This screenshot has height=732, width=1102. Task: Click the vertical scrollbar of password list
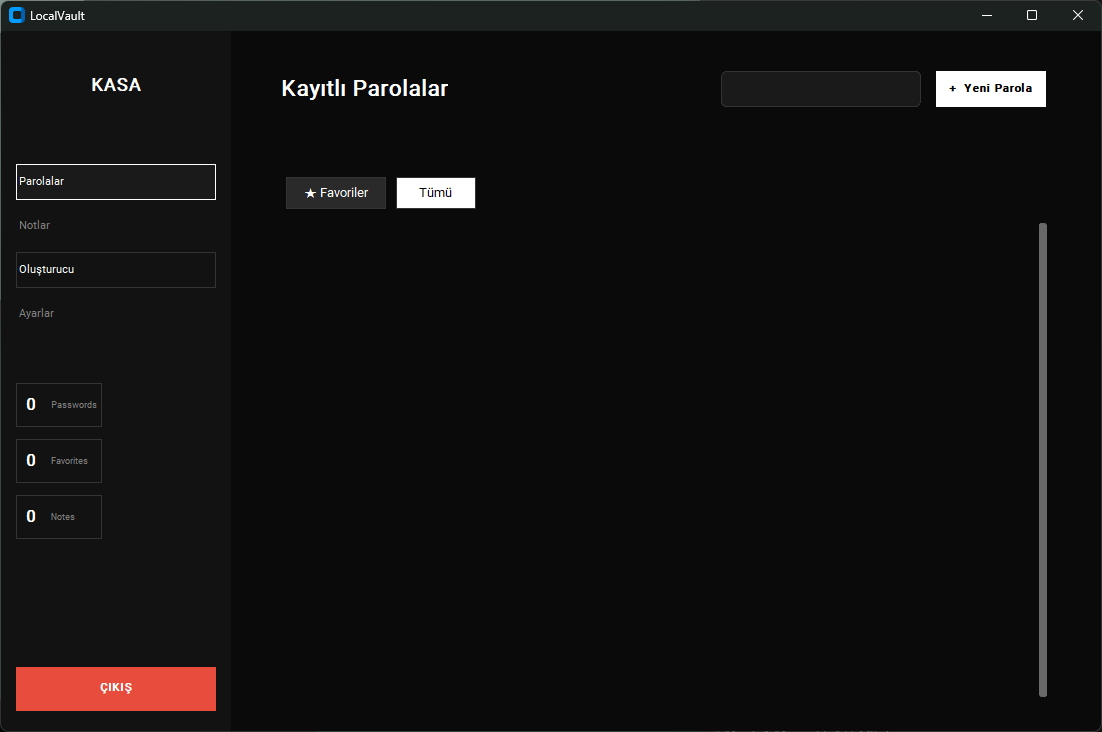point(1043,460)
